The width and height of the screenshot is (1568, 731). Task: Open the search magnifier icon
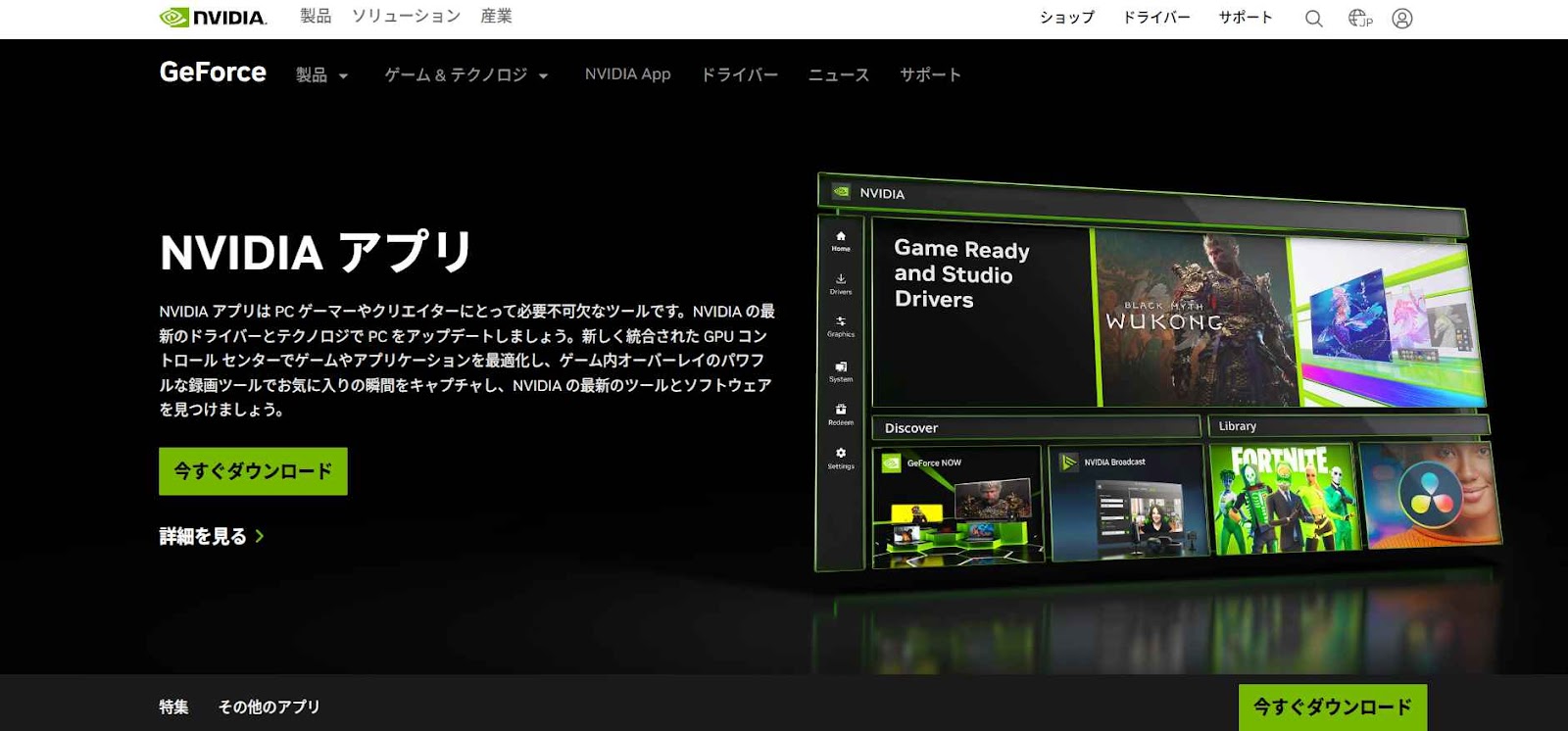coord(1313,19)
